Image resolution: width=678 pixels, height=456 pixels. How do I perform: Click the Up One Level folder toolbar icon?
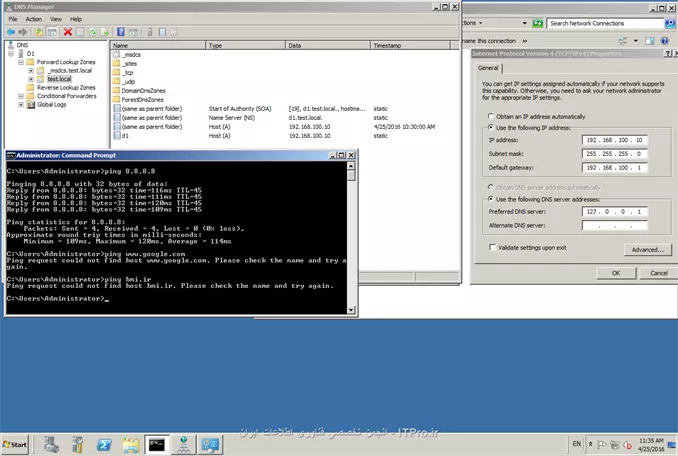click(x=39, y=32)
